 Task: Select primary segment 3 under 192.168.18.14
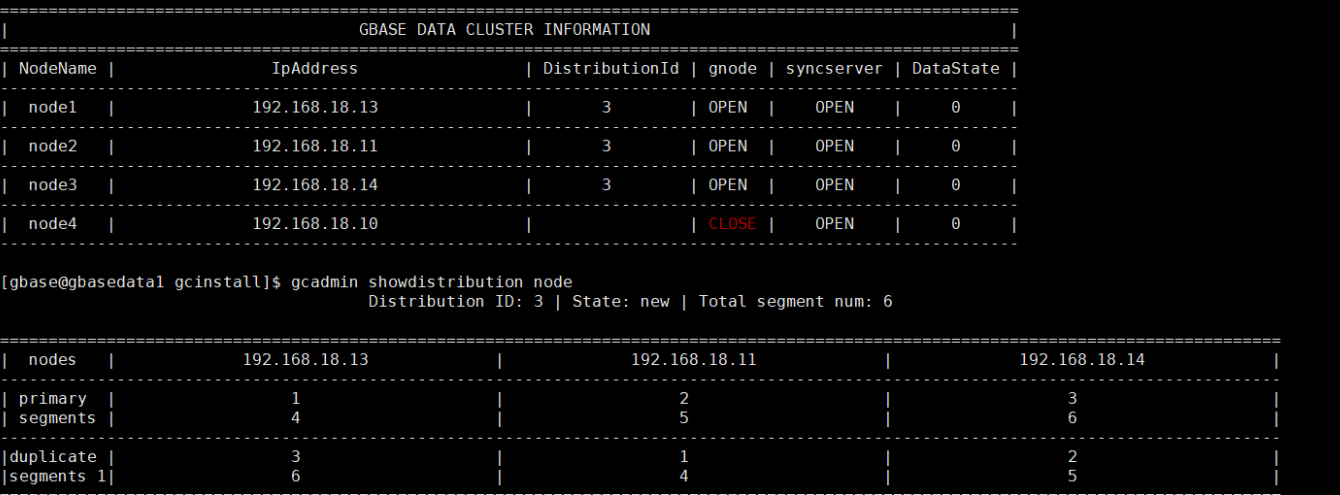[x=1072, y=398]
